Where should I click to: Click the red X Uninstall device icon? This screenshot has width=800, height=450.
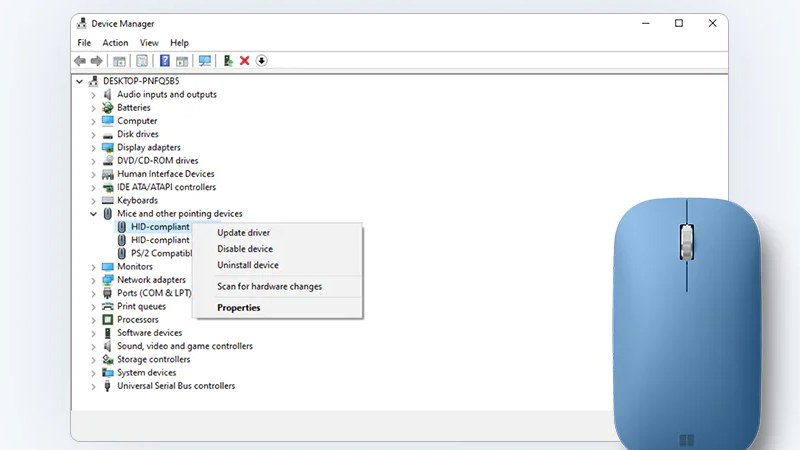pos(245,61)
